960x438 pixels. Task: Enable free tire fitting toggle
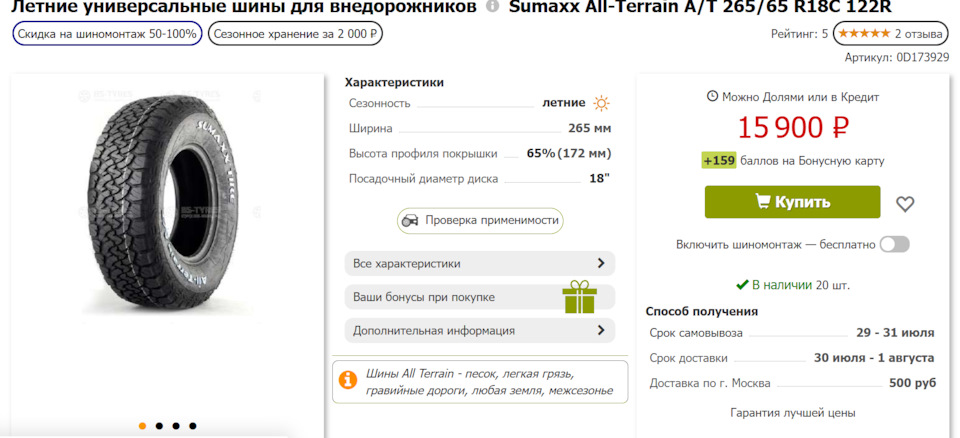coord(894,244)
